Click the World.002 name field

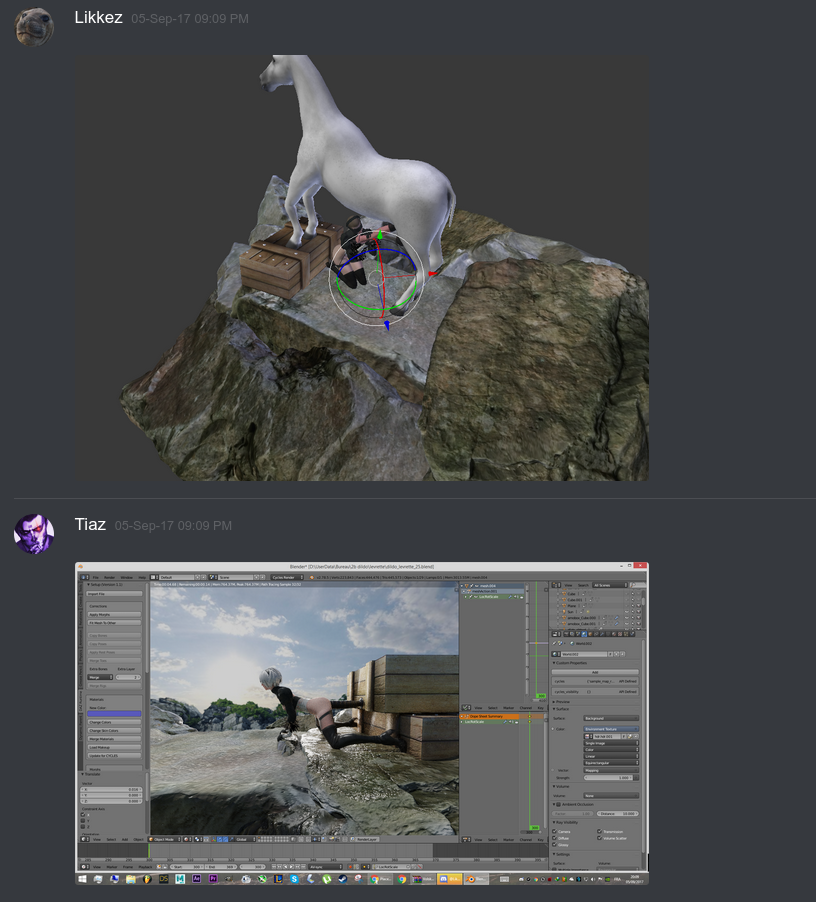coord(584,654)
